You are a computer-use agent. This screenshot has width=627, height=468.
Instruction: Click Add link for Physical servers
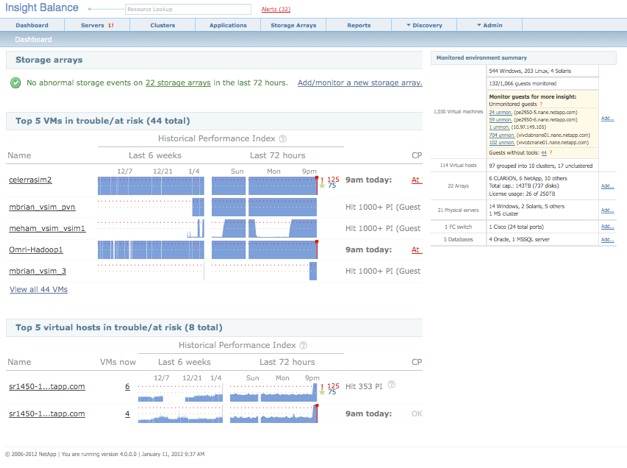point(607,210)
